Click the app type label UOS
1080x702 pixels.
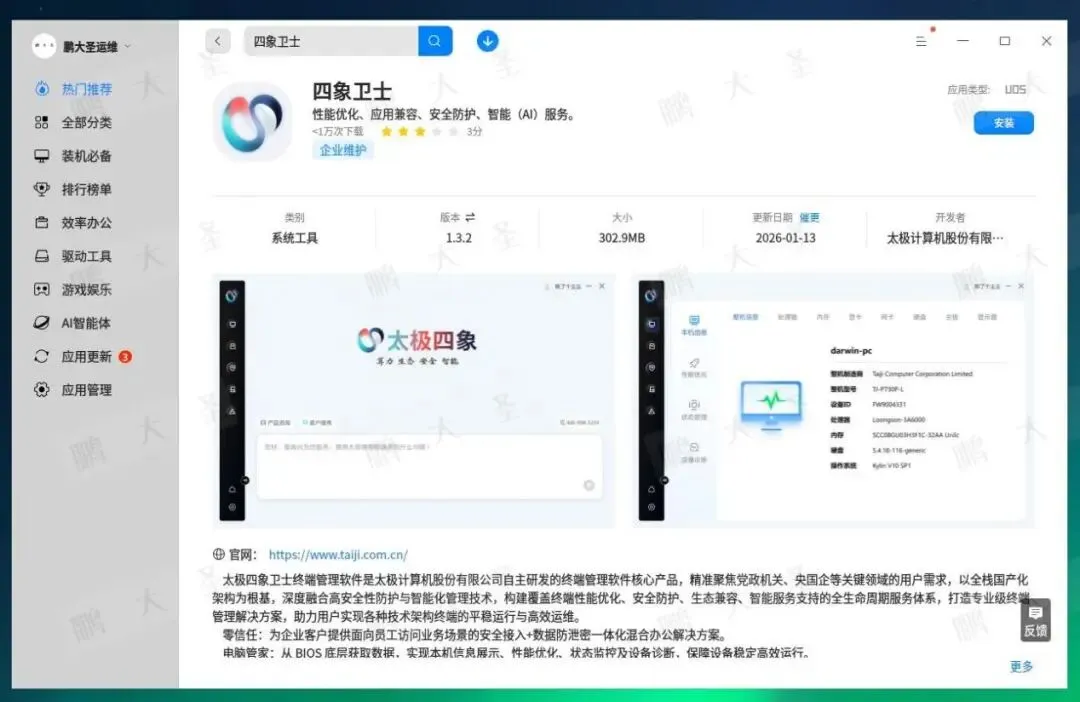[x=1015, y=90]
